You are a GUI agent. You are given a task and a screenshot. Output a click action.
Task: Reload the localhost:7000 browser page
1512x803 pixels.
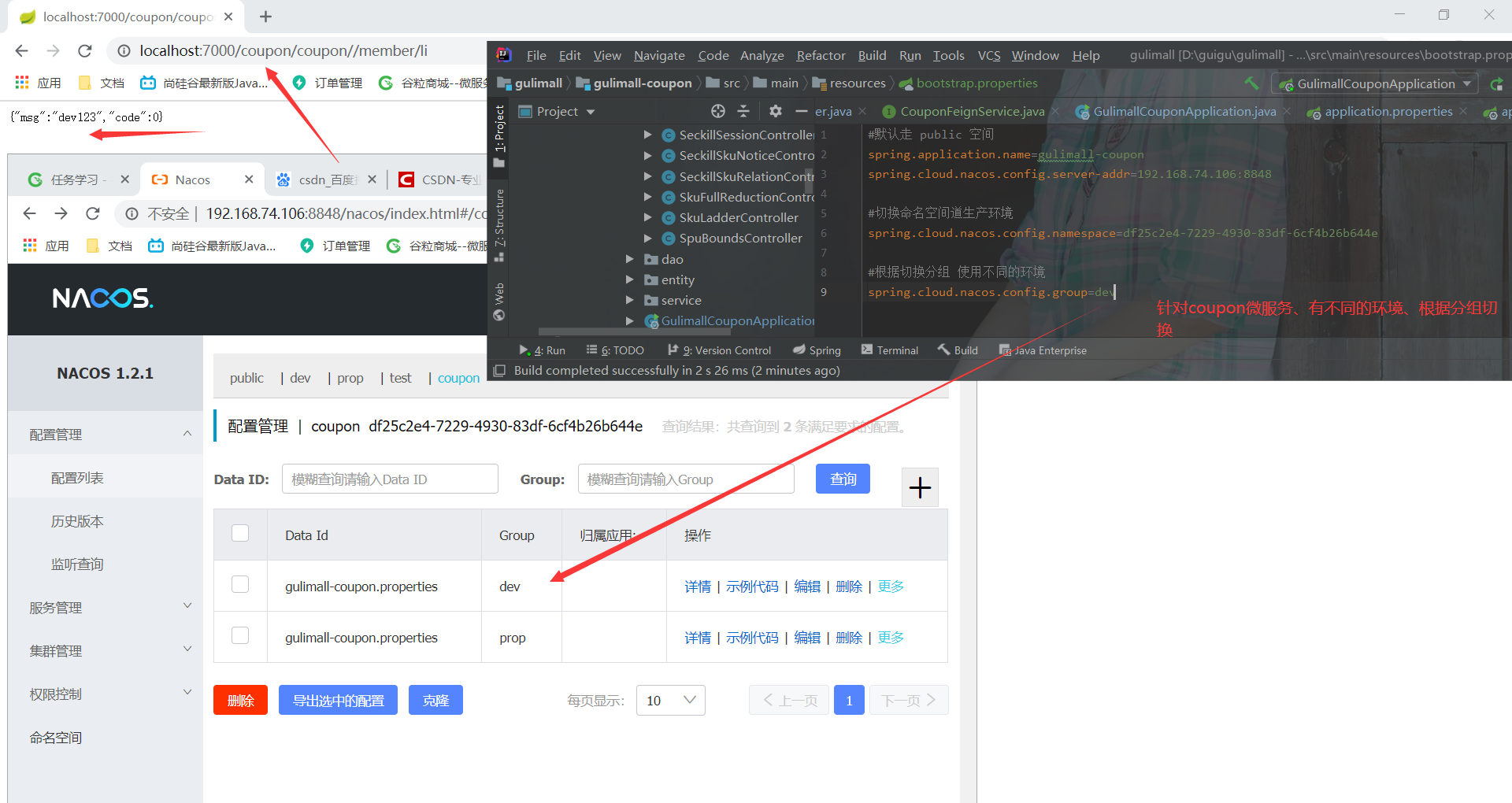point(85,51)
